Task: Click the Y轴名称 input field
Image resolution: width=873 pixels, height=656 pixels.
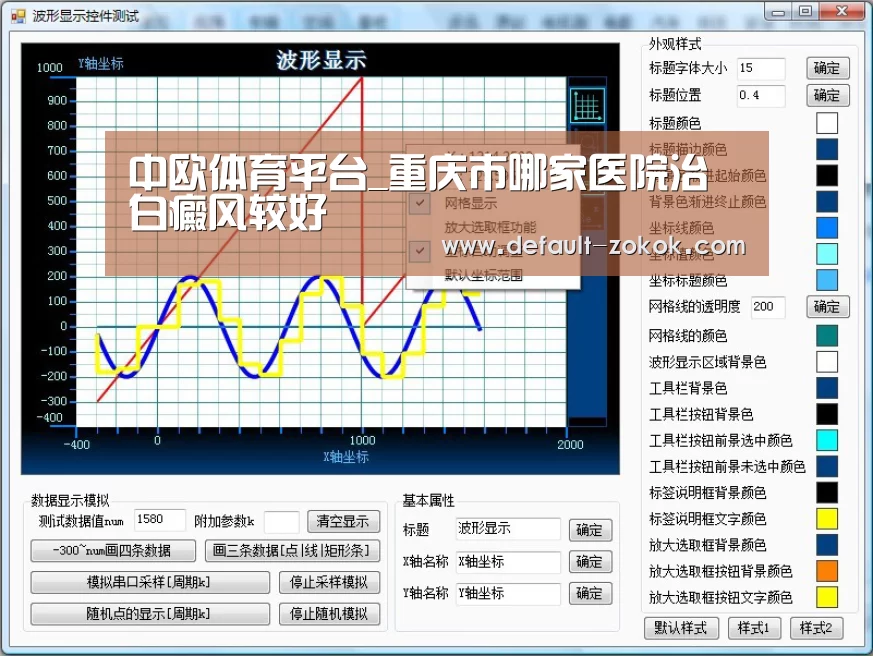Action: coord(508,594)
